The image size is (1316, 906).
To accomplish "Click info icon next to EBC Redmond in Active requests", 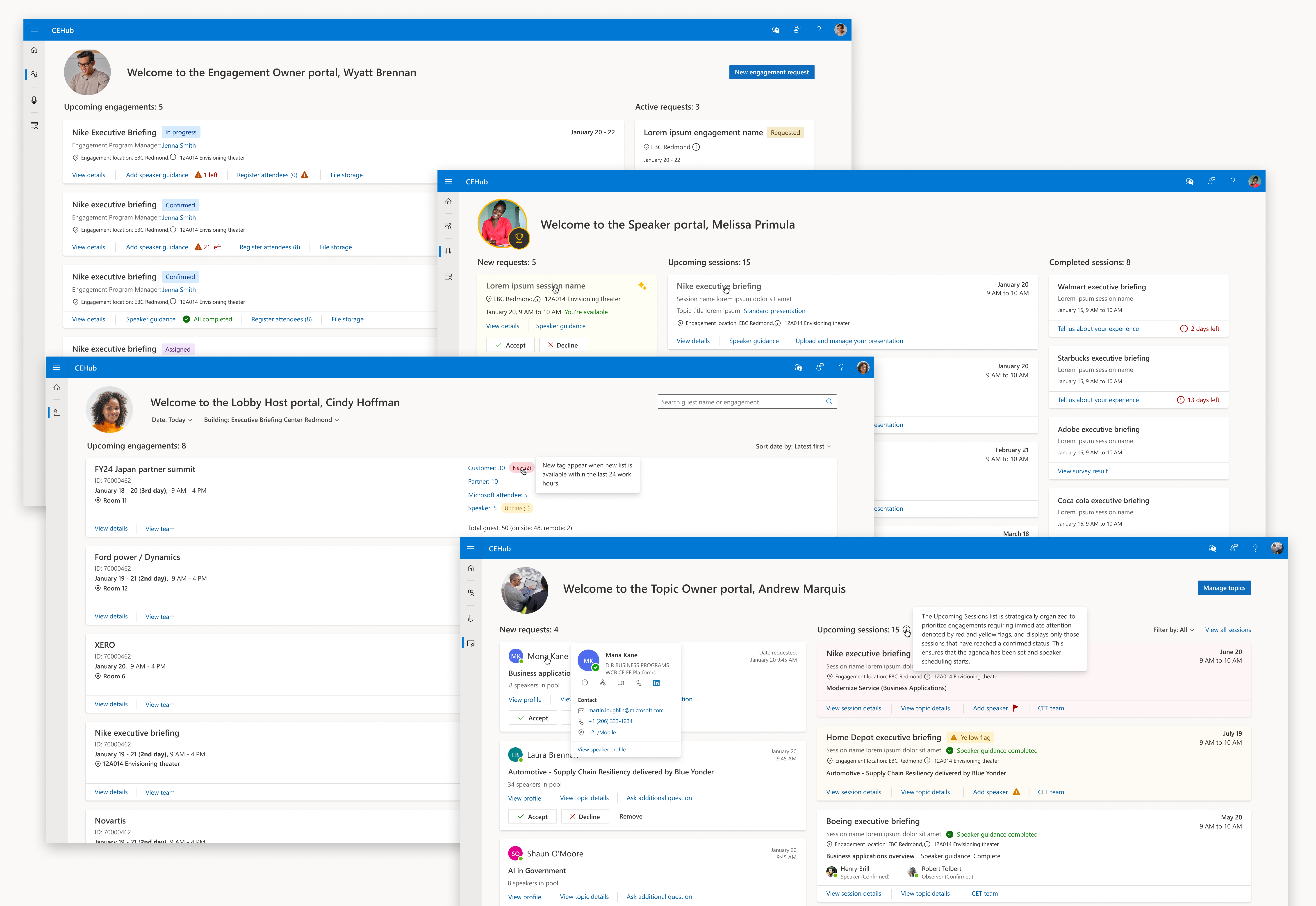I will click(696, 147).
